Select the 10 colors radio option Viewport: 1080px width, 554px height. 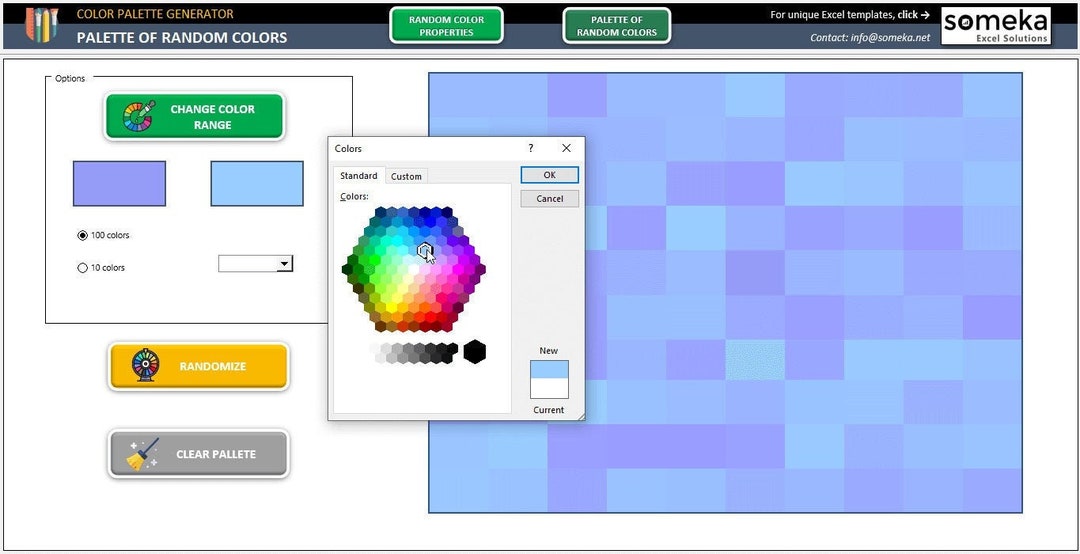coord(83,267)
